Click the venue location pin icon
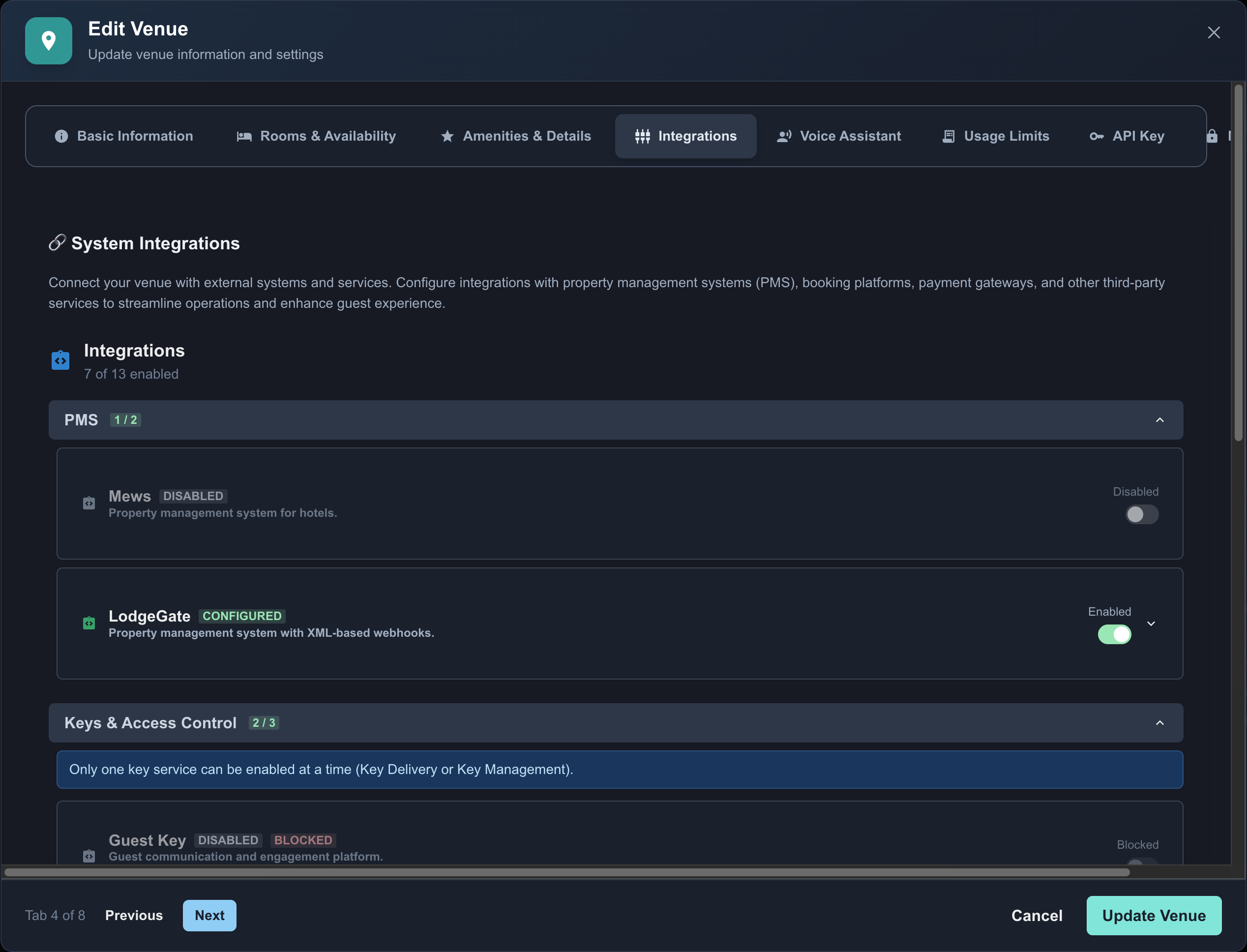The image size is (1247, 952). point(49,41)
